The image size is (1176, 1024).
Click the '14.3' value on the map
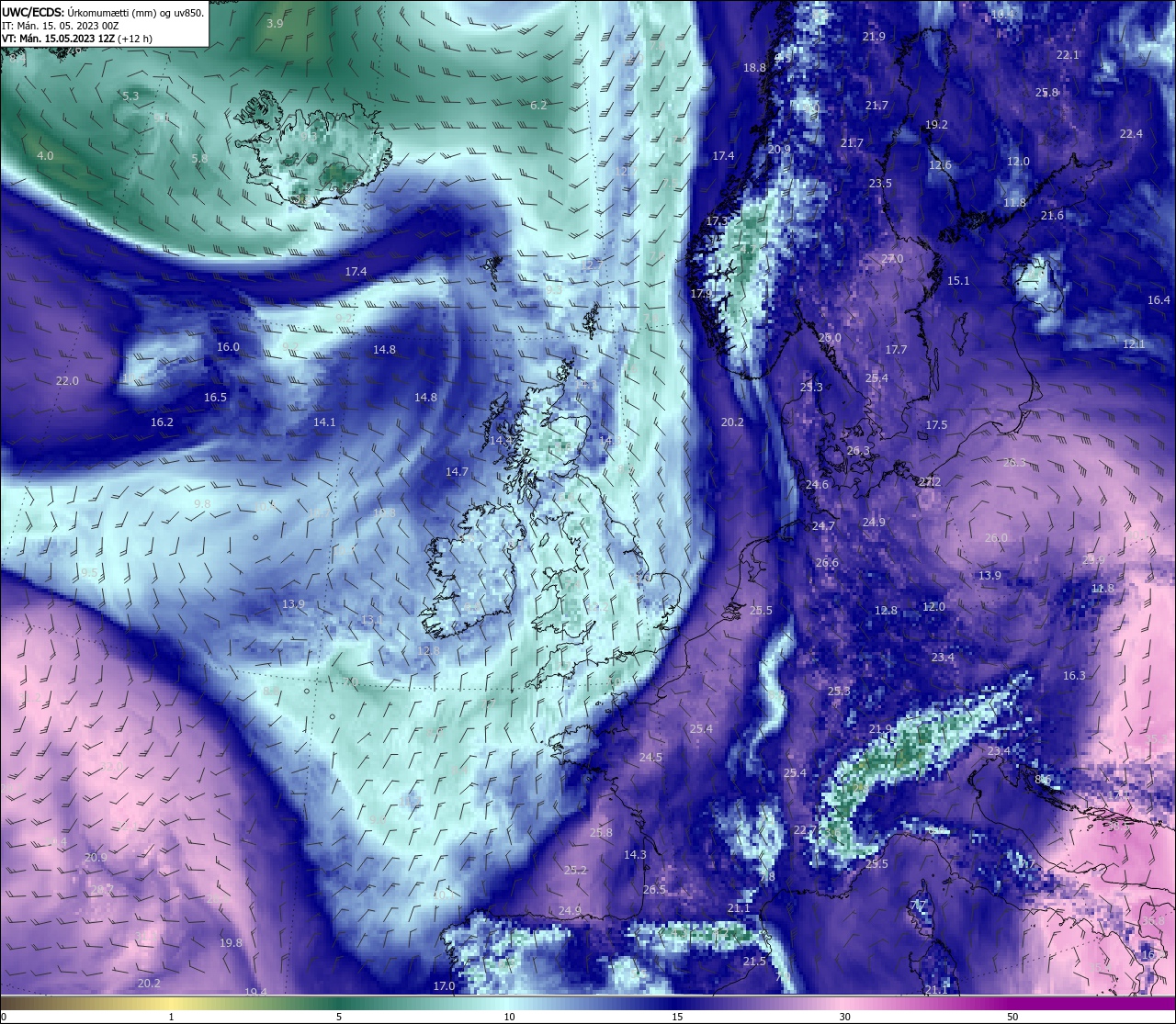(635, 855)
